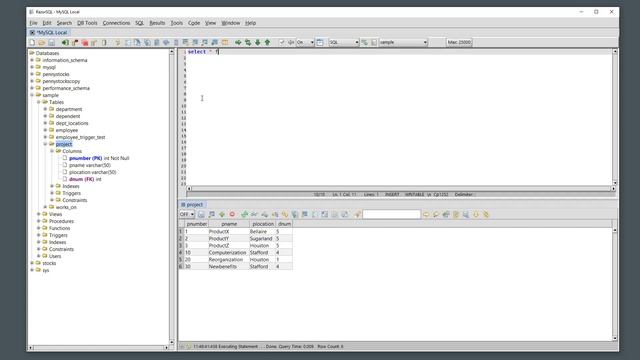Image resolution: width=640 pixels, height=360 pixels.
Task: Click the results grid vertical scrollbar
Action: [x=615, y=284]
